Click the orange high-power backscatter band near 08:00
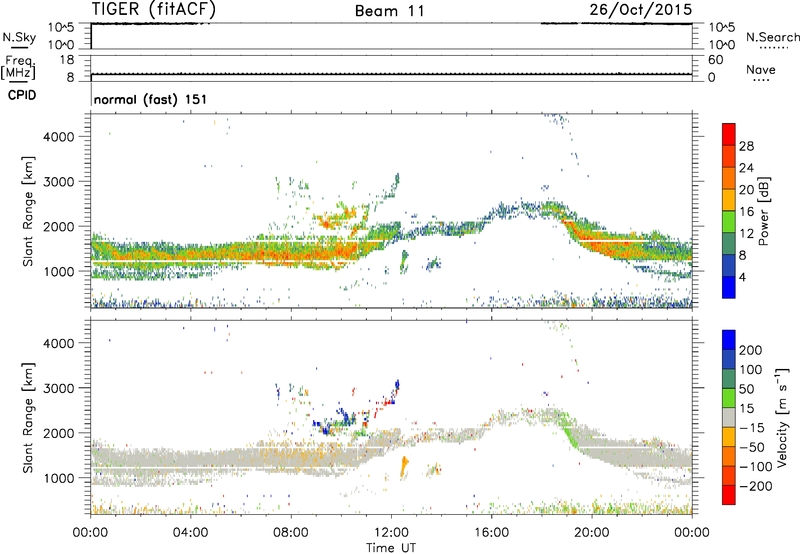The width and height of the screenshot is (800, 554). coord(291,254)
